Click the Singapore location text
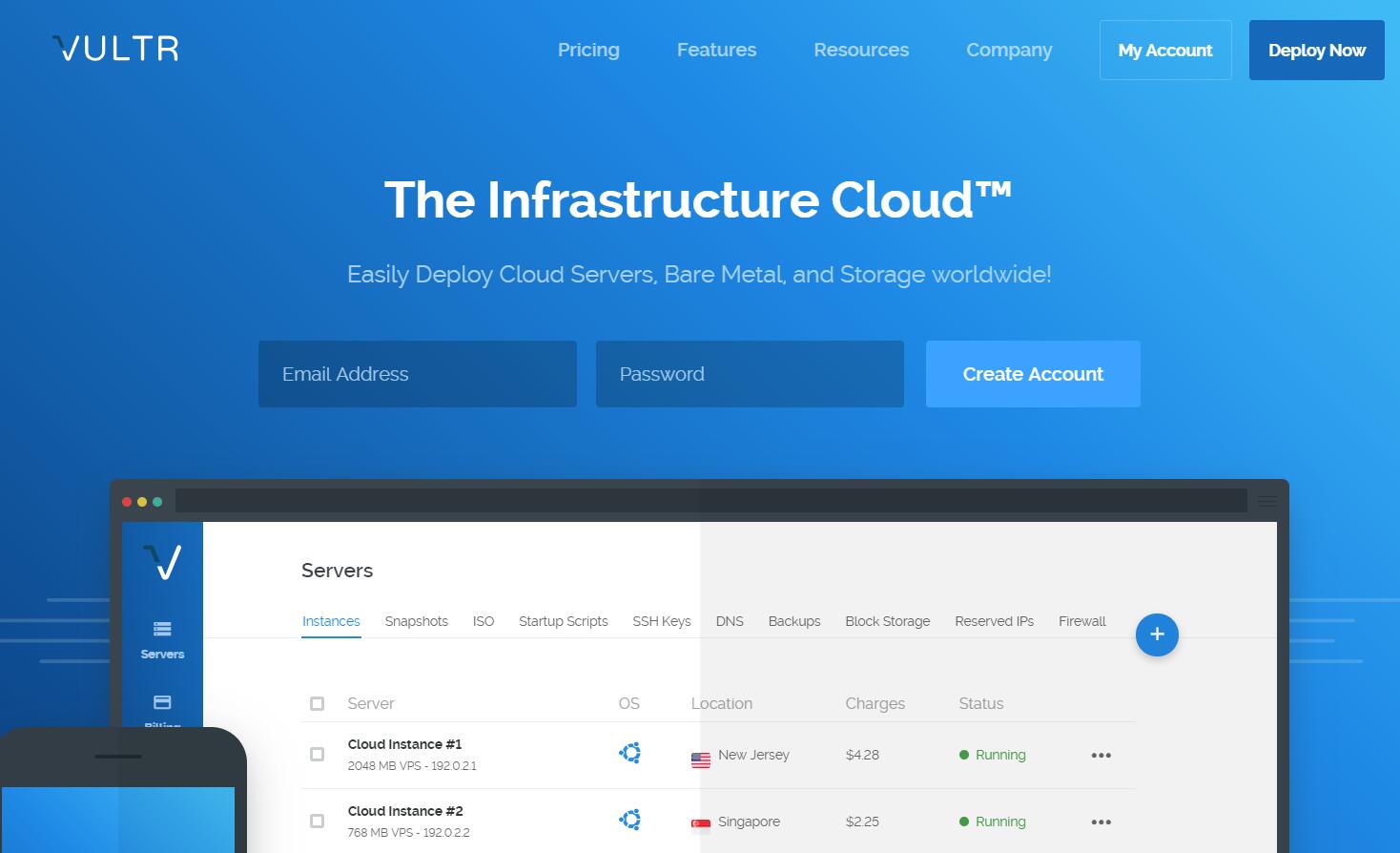The width and height of the screenshot is (1400, 853). (x=749, y=822)
